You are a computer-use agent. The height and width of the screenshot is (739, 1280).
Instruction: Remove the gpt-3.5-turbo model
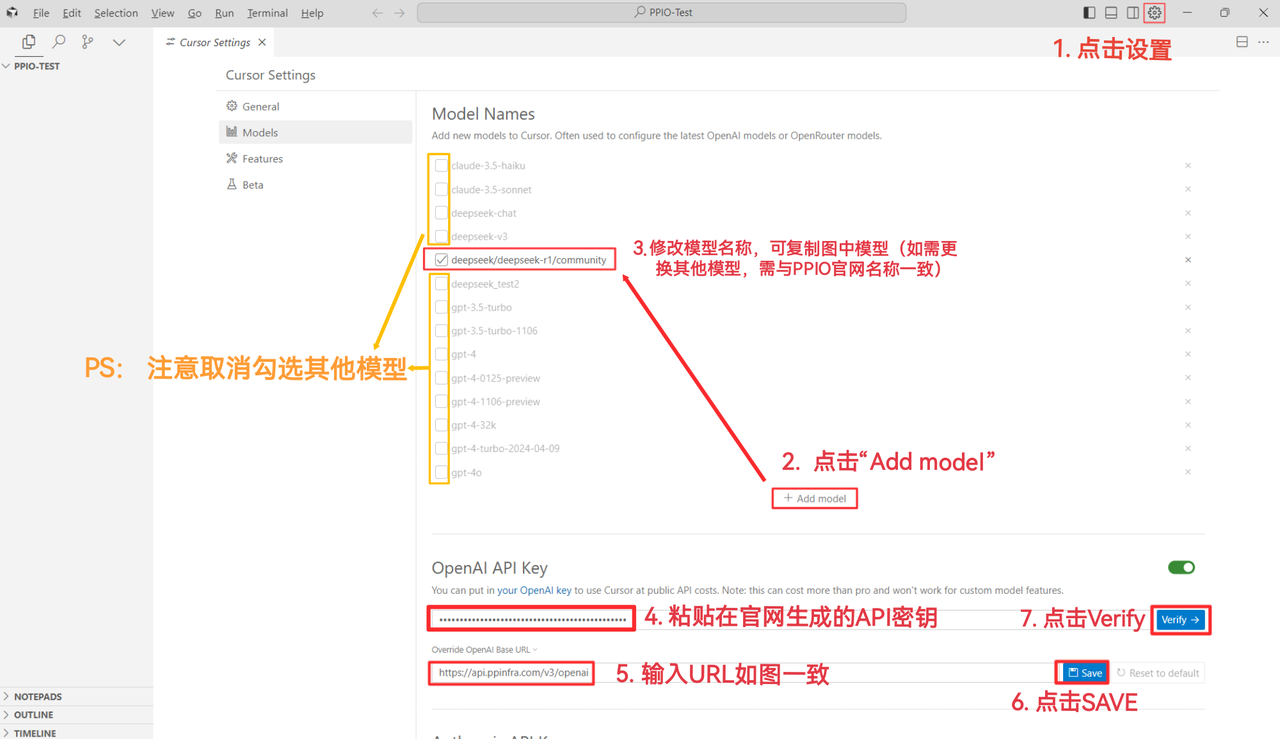(x=1188, y=307)
